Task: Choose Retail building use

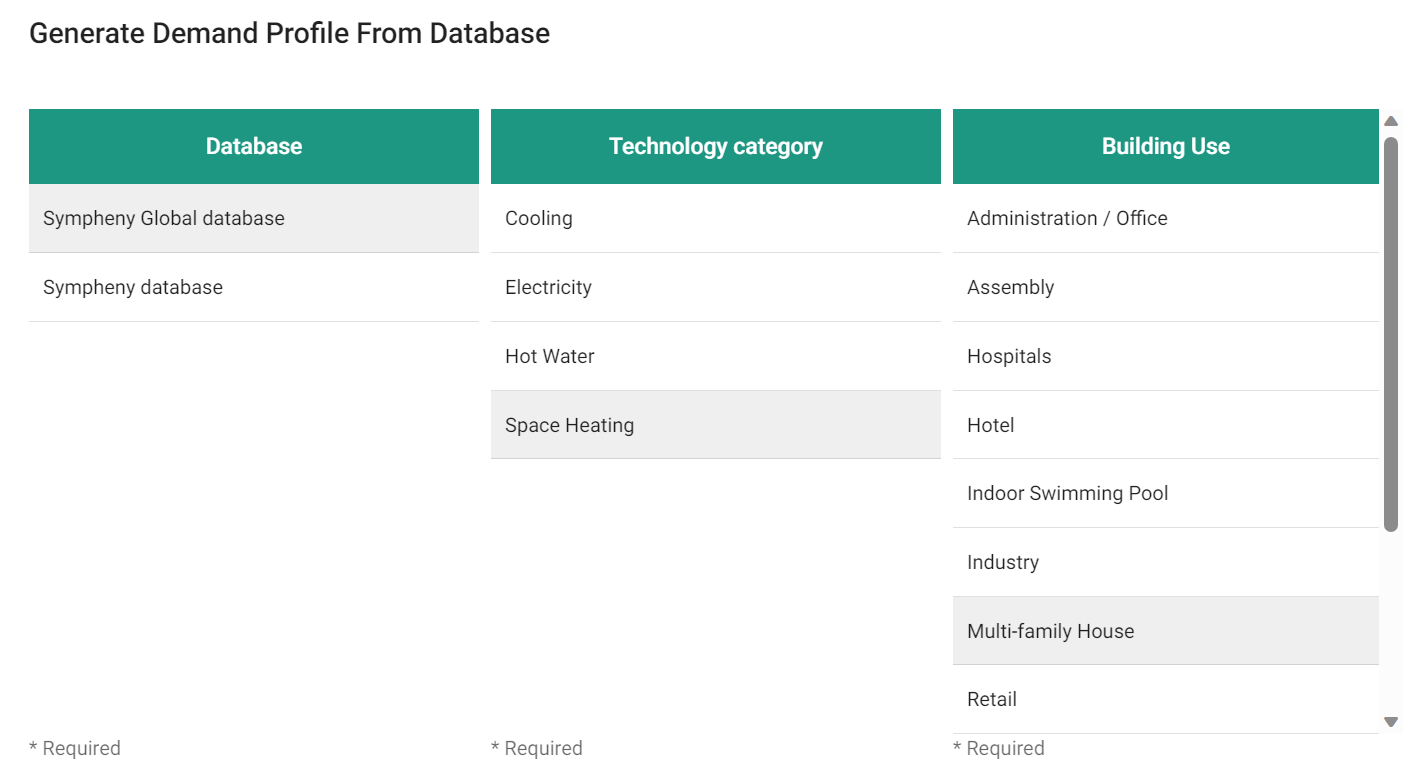Action: (1165, 699)
